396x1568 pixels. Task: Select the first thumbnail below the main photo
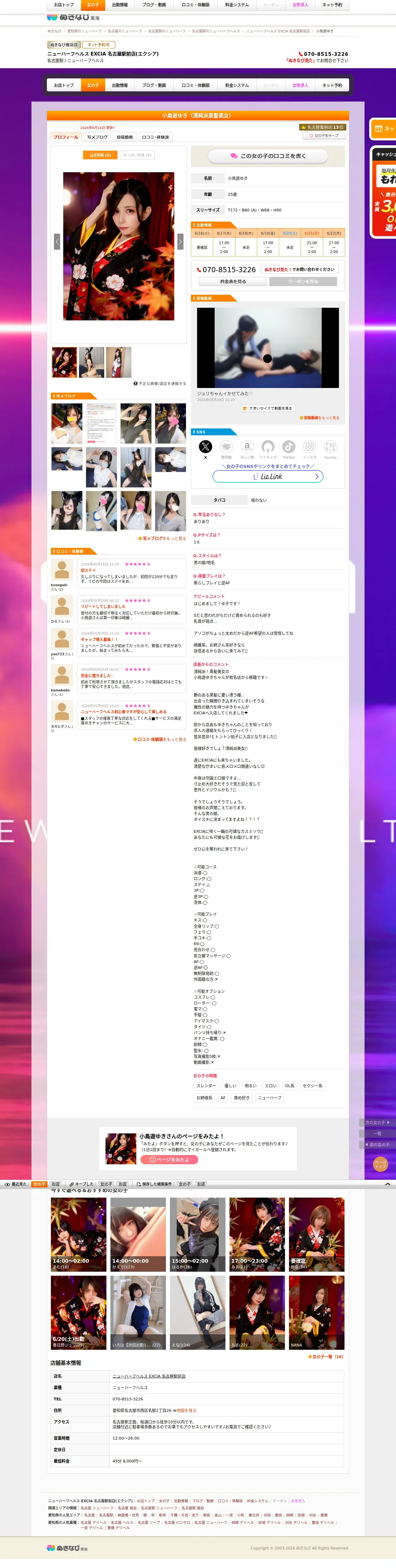point(64,362)
